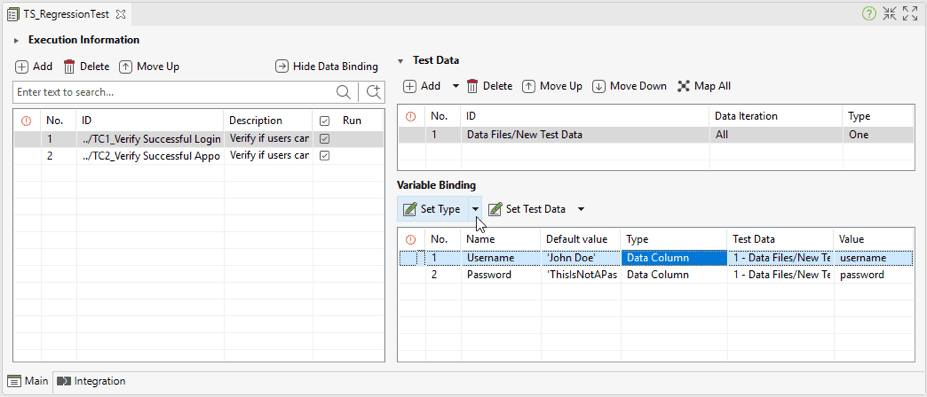927x397 pixels.
Task: Click the search magnifier icon
Action: pos(343,92)
